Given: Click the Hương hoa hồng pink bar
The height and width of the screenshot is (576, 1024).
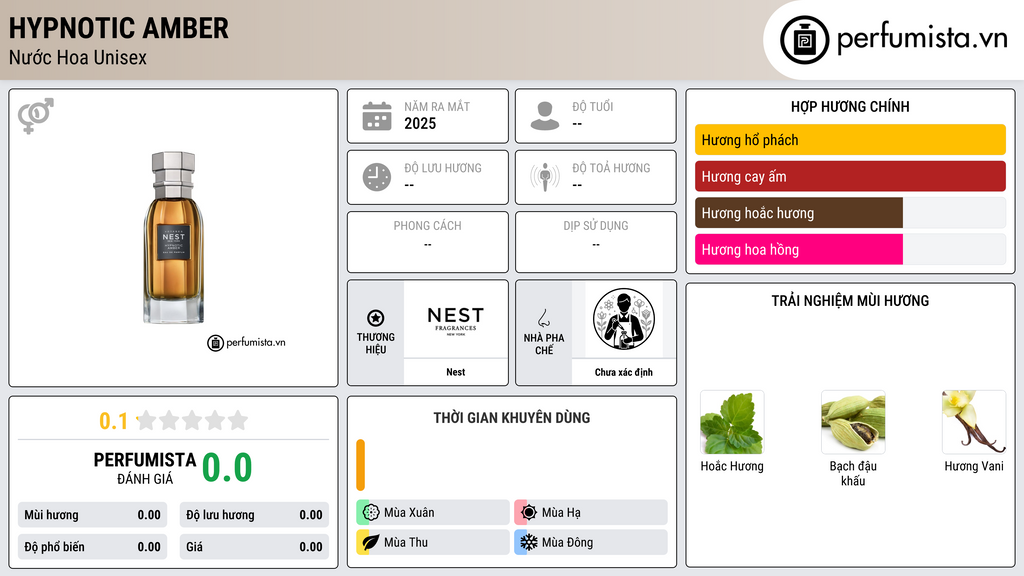Looking at the screenshot, I should point(799,249).
